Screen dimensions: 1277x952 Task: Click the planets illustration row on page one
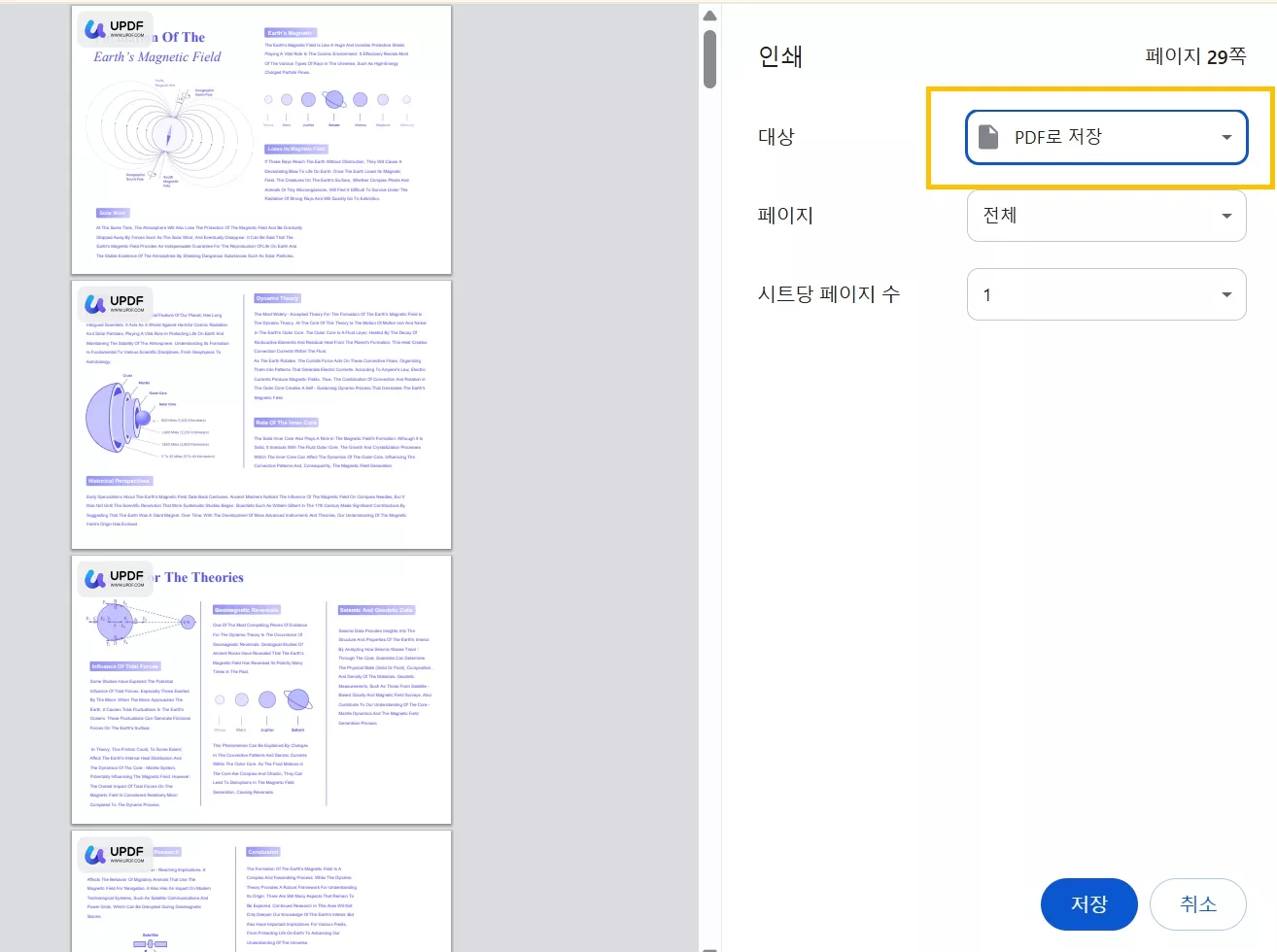coord(337,100)
